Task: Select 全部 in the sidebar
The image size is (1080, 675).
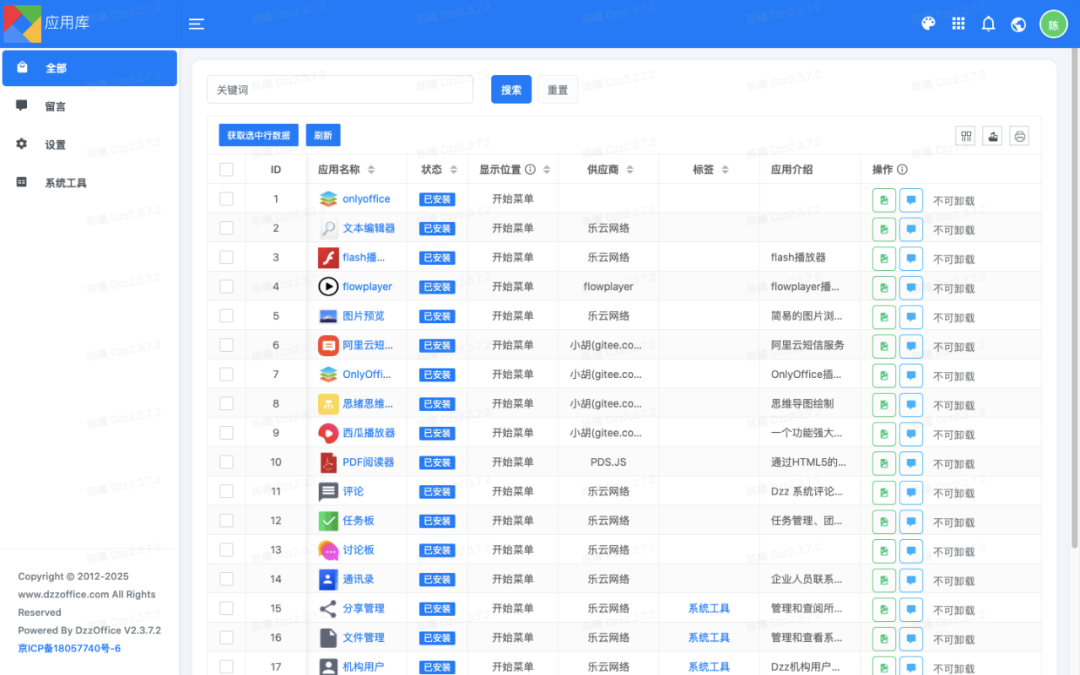Action: 90,68
